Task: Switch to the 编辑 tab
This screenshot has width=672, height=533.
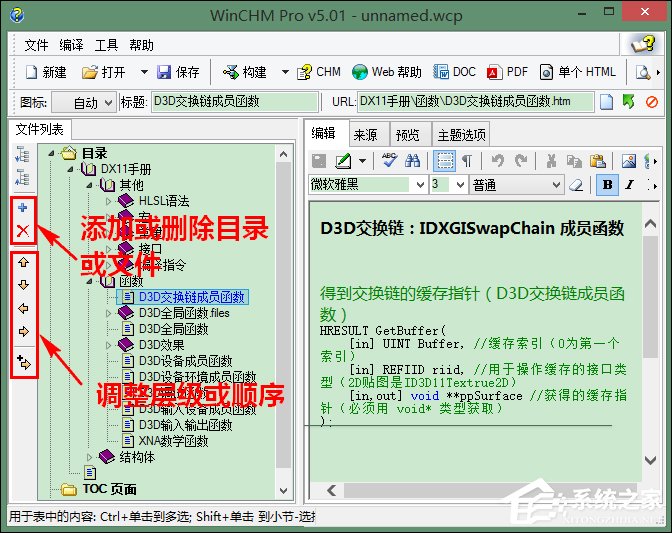Action: [x=324, y=134]
